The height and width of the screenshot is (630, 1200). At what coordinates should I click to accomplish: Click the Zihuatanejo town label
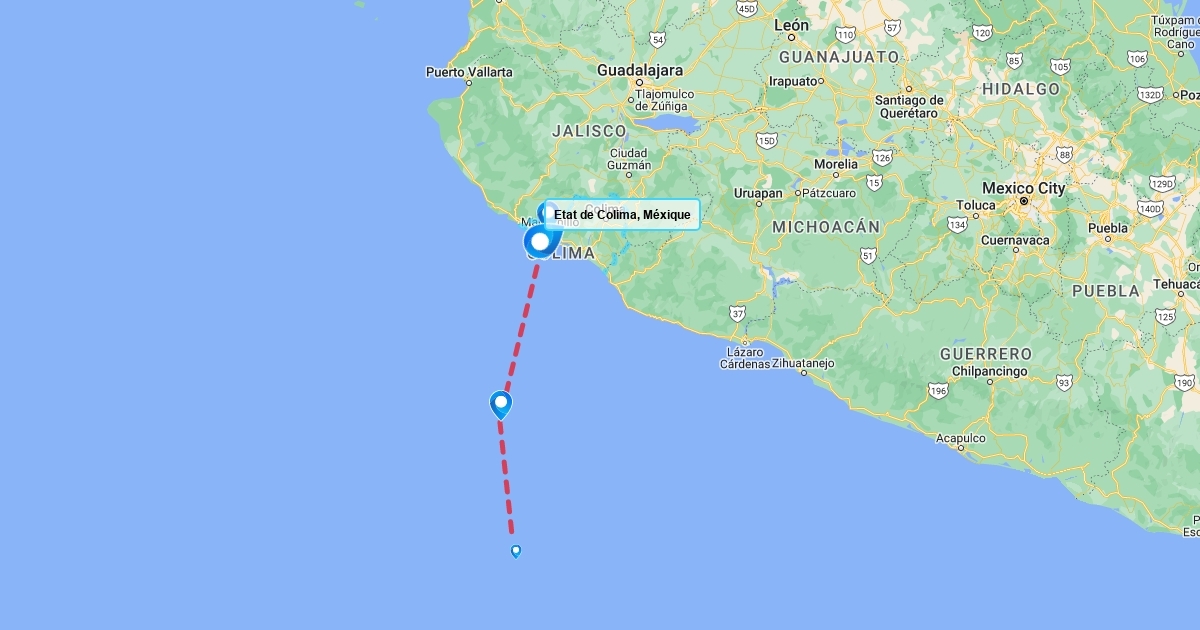click(805, 364)
